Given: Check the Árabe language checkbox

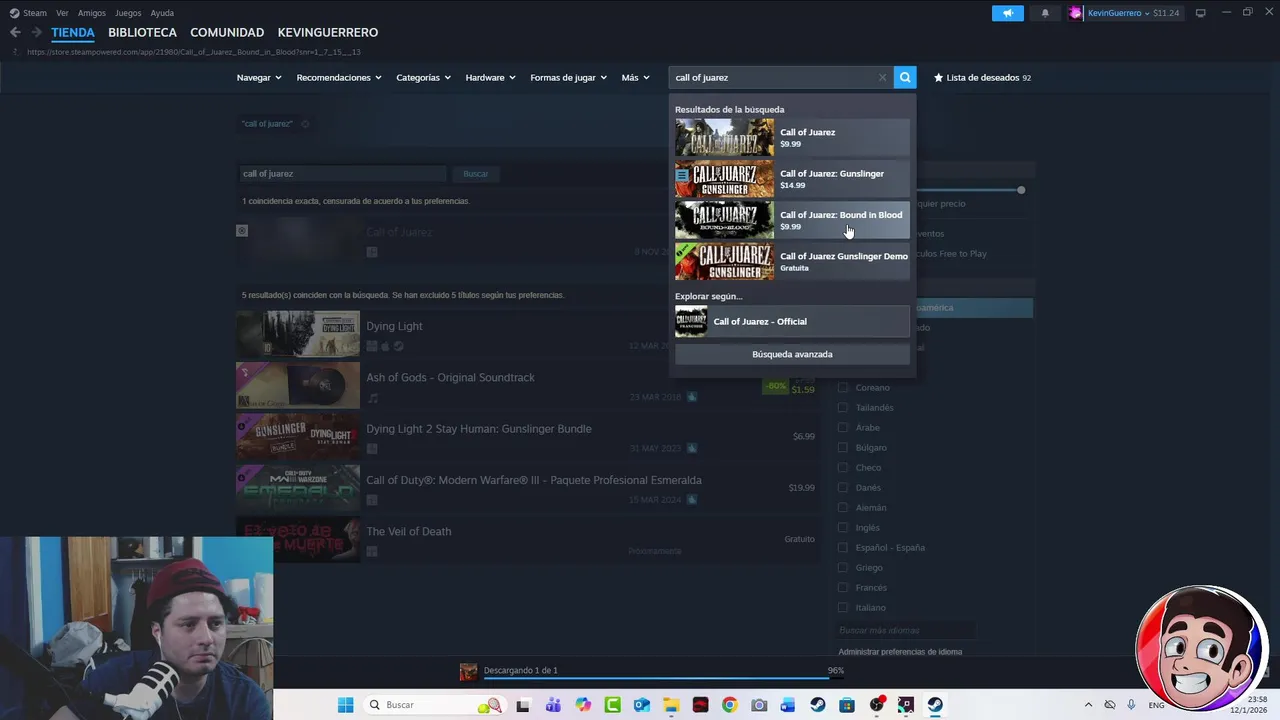Looking at the screenshot, I should 842,427.
